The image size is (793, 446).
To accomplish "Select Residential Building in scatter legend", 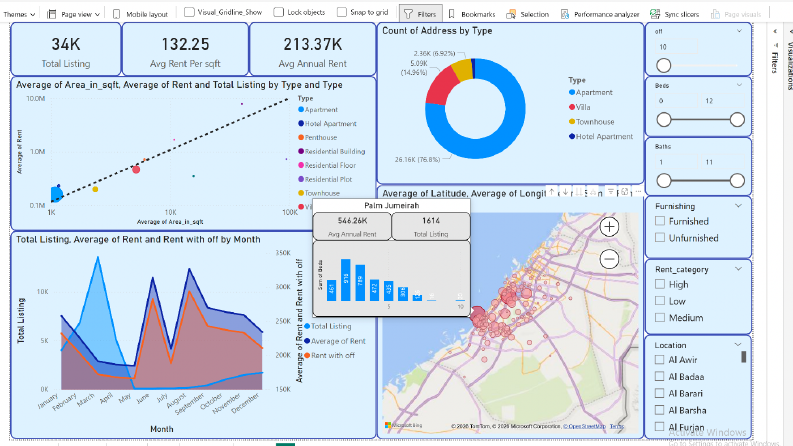I will pyautogui.click(x=331, y=151).
